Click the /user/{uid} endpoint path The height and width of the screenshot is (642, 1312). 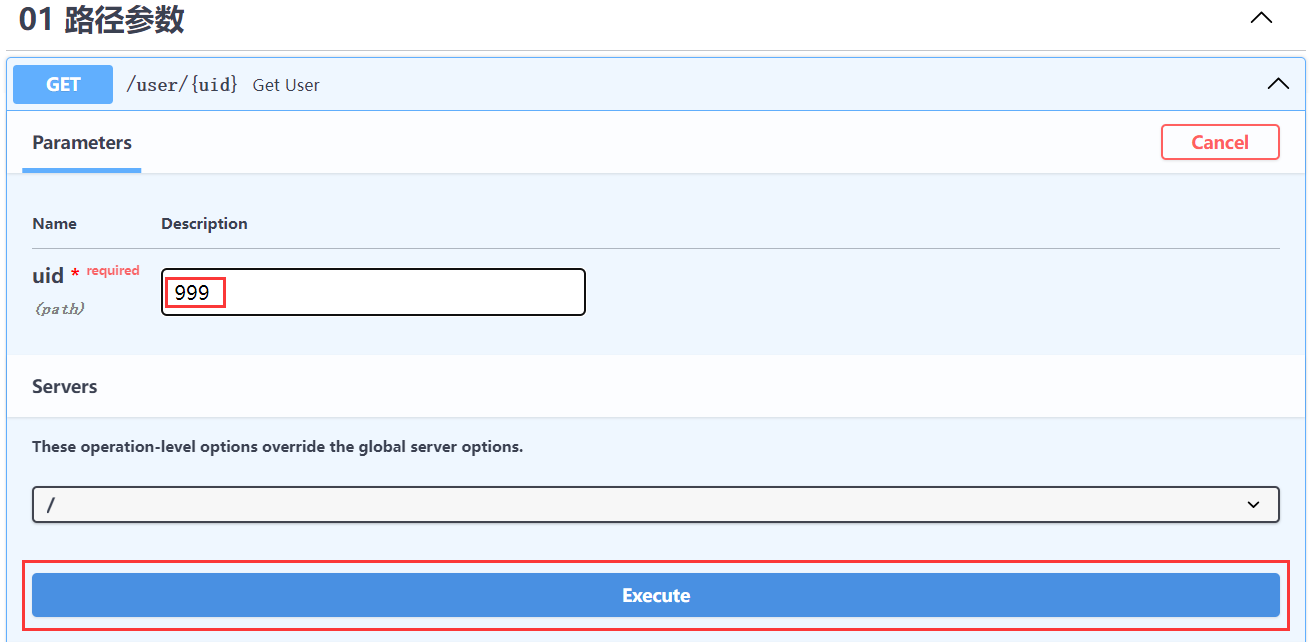[181, 85]
